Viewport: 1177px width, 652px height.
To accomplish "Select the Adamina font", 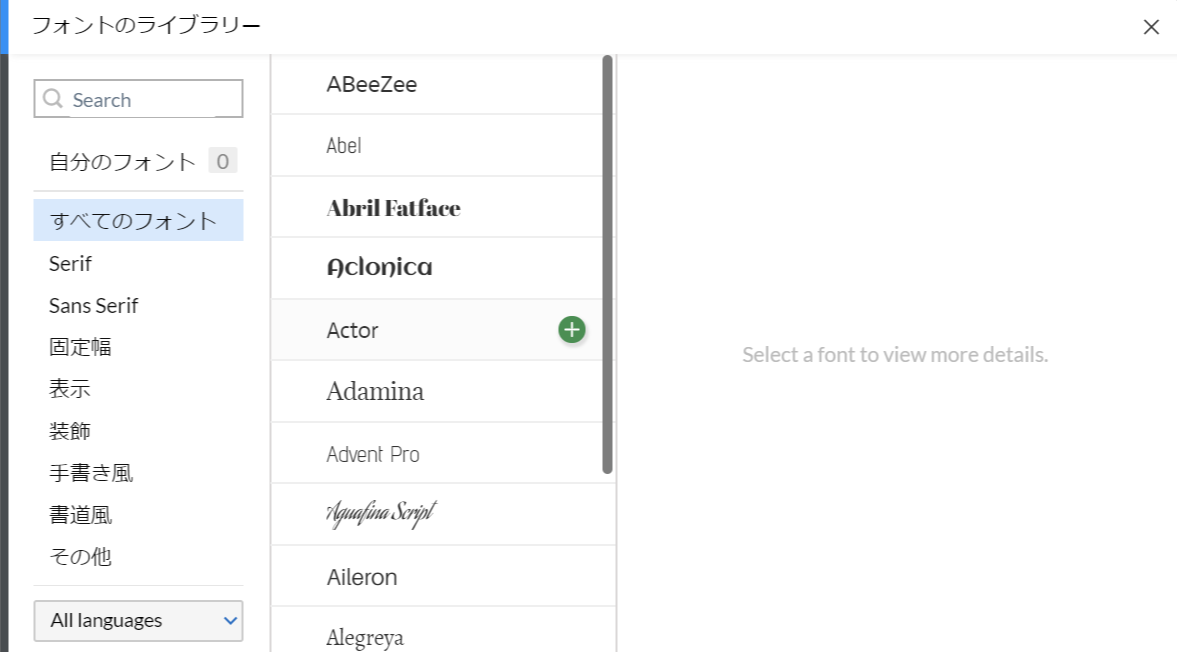I will [375, 391].
